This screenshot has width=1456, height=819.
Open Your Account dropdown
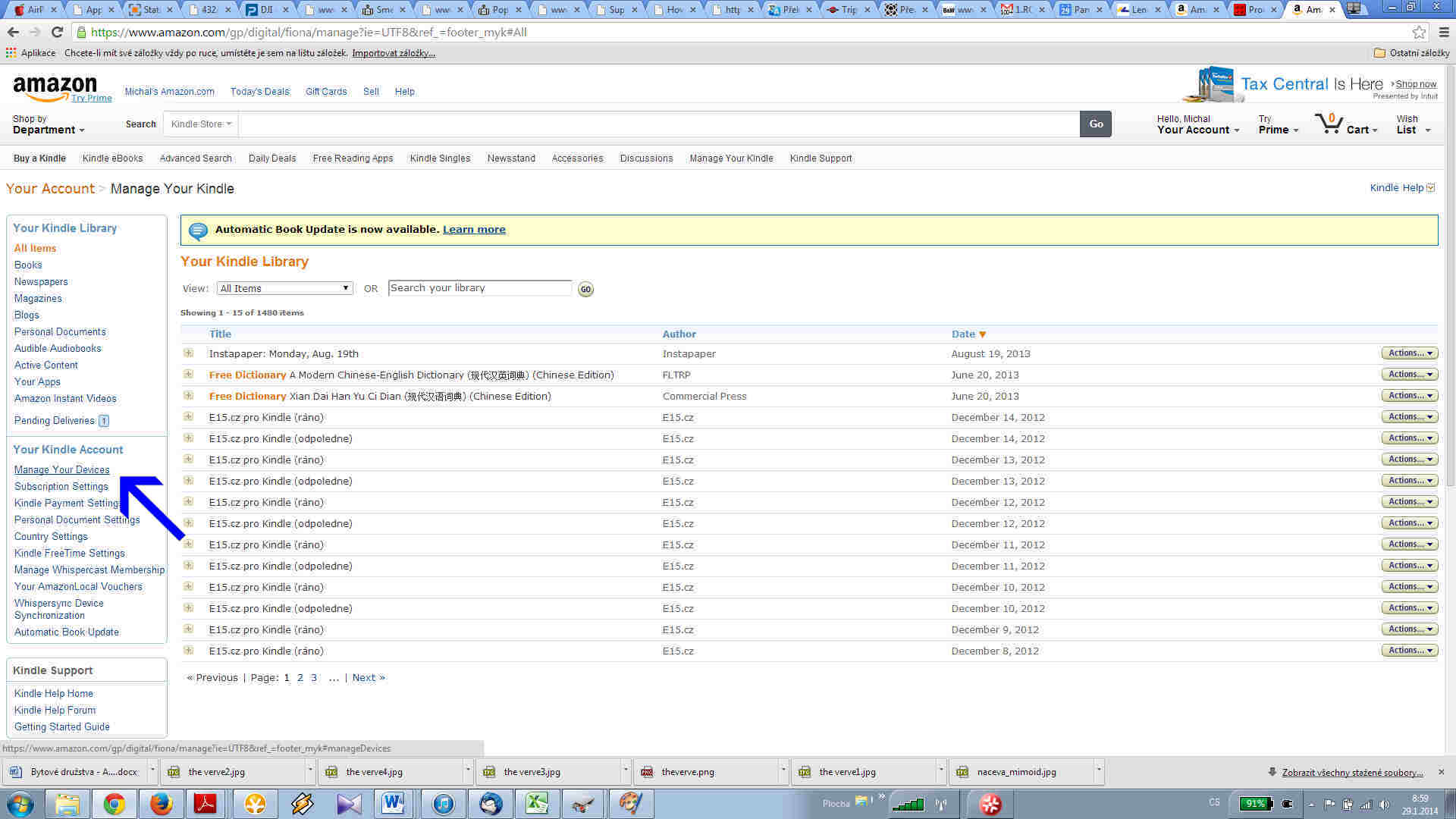(1197, 124)
